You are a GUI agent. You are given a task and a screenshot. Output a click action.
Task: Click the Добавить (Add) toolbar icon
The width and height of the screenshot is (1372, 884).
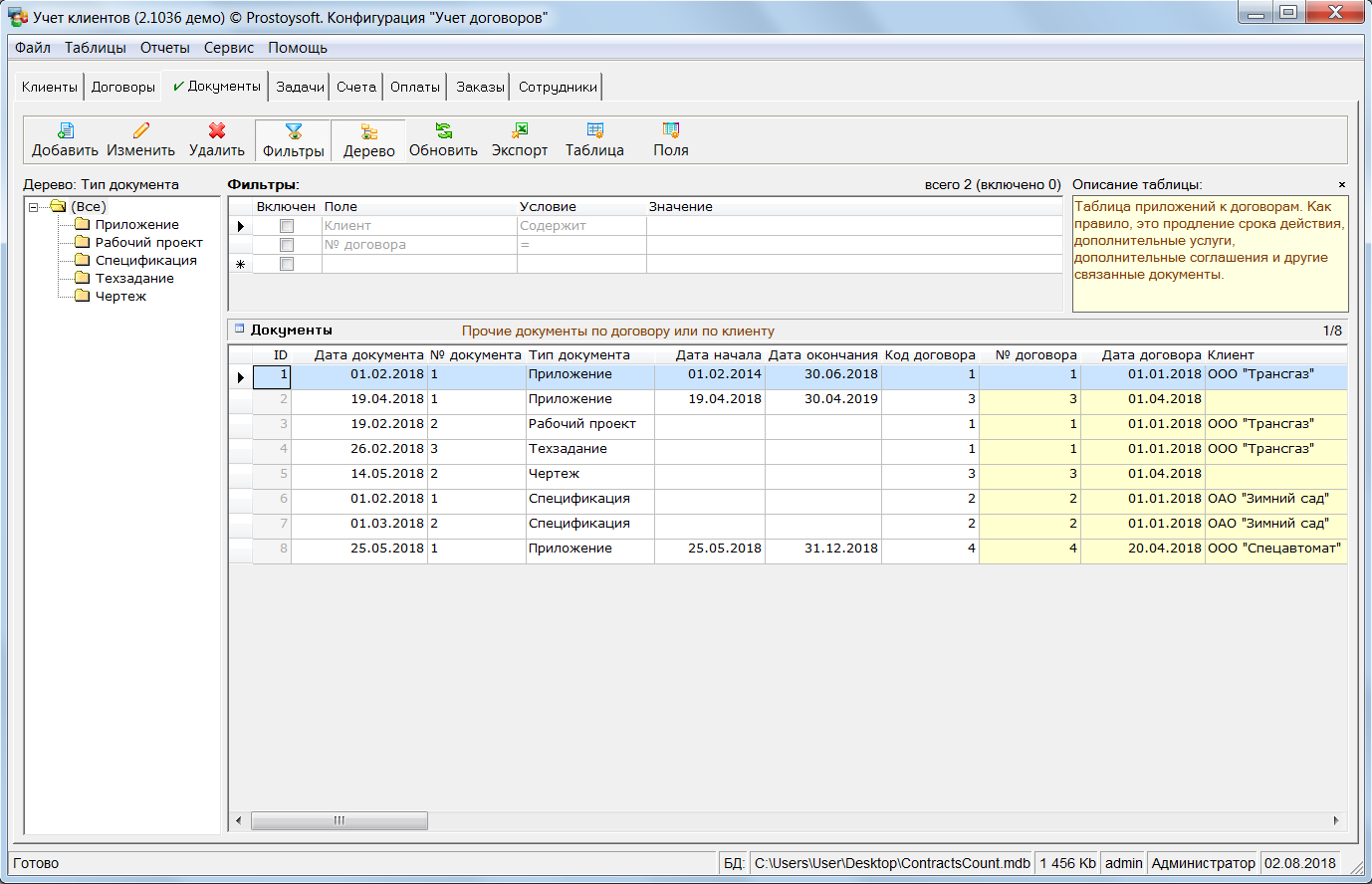[x=66, y=130]
